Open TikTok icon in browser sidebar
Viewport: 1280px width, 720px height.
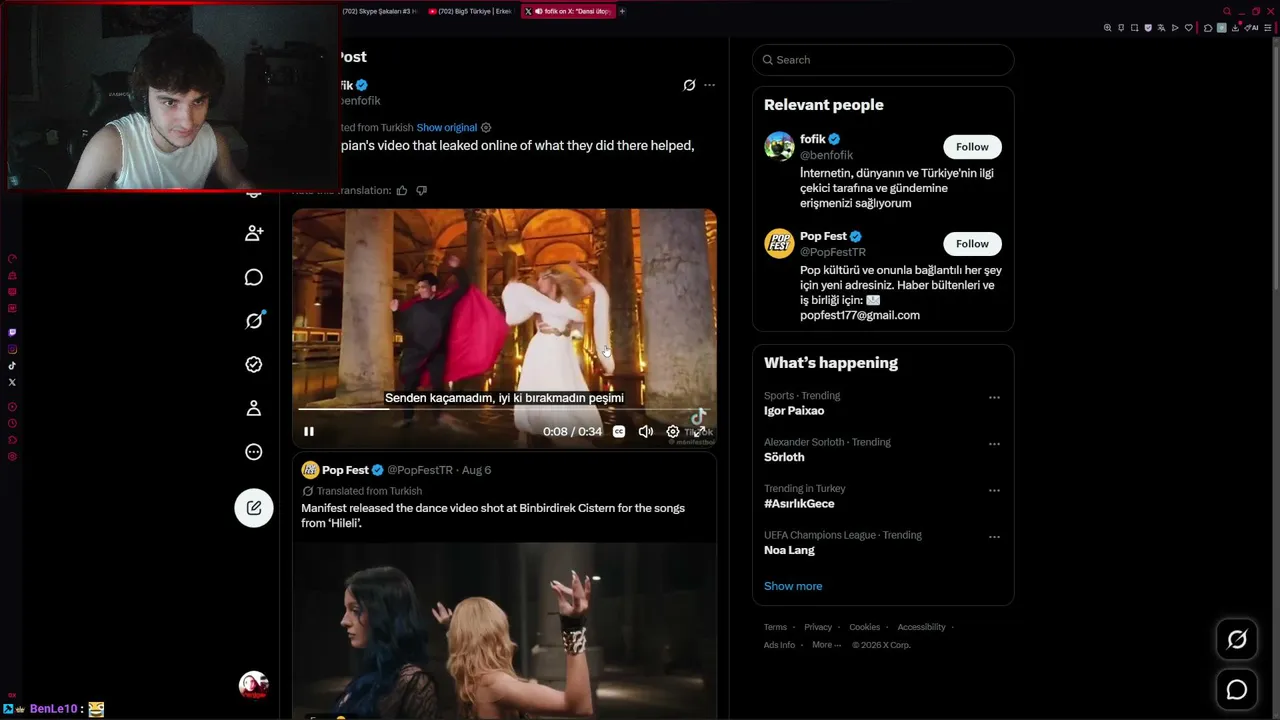coord(12,366)
